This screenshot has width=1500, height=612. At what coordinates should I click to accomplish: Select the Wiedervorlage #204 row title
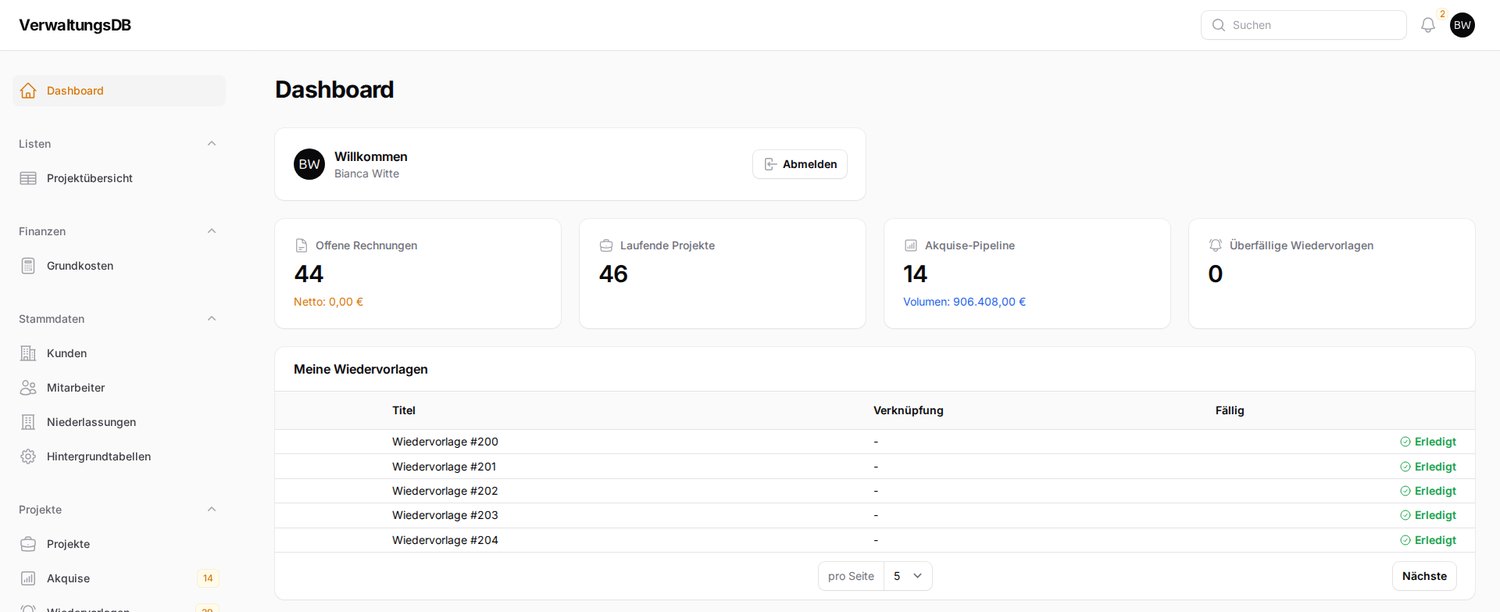coord(445,540)
